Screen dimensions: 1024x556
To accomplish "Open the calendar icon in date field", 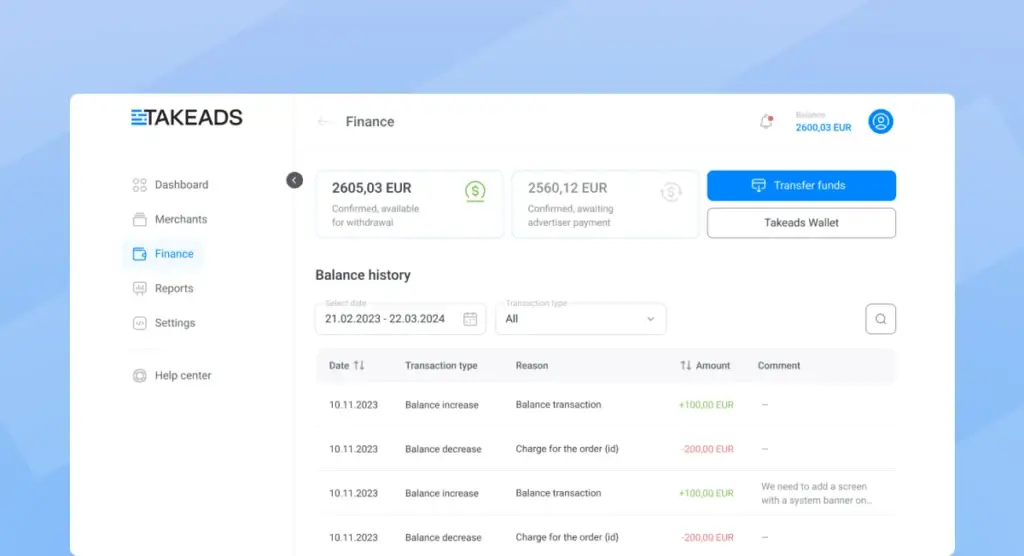I will 470,319.
